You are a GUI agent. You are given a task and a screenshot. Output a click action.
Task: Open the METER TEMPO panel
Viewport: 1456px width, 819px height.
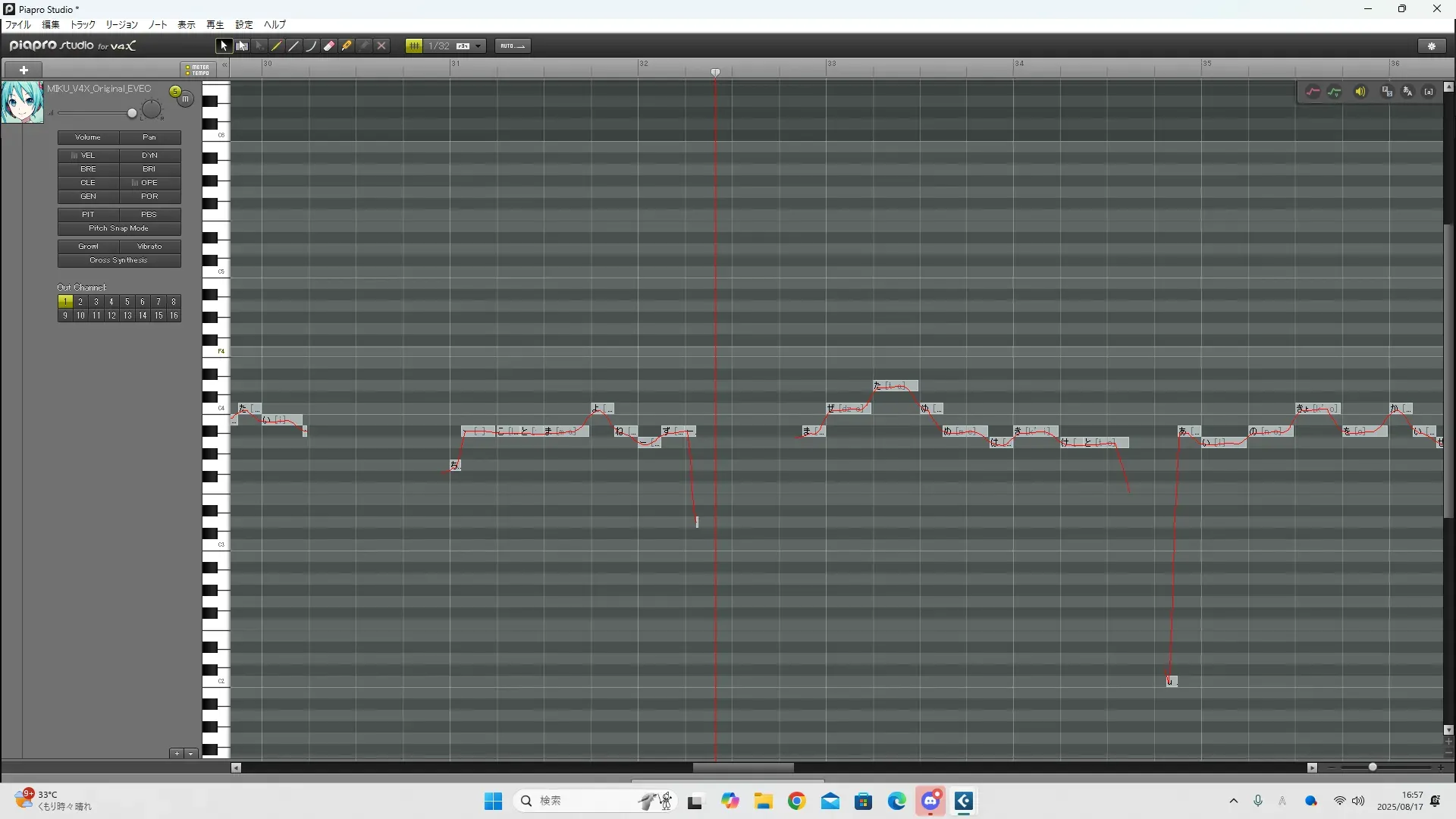click(199, 70)
